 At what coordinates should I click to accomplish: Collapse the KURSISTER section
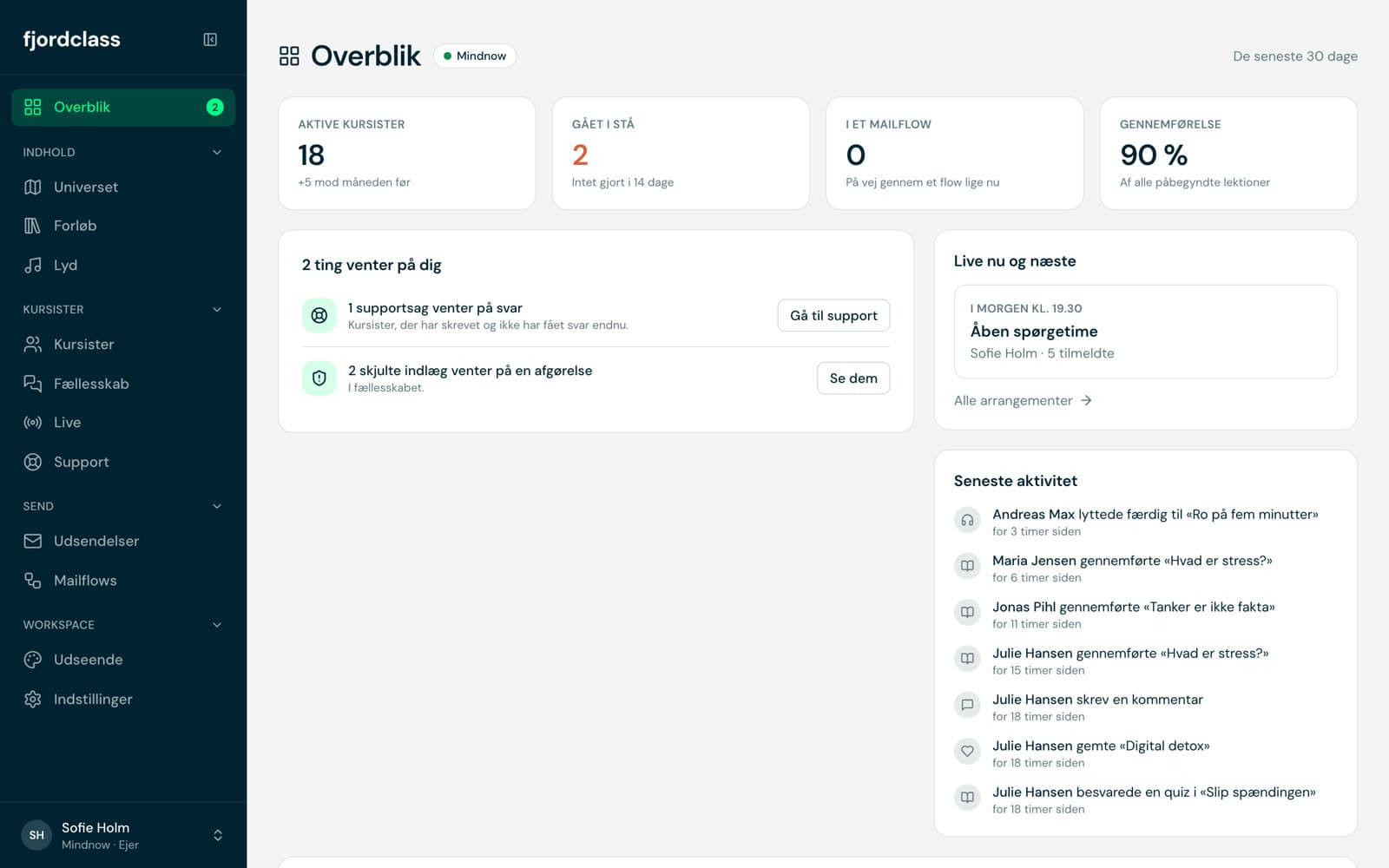pyautogui.click(x=217, y=309)
